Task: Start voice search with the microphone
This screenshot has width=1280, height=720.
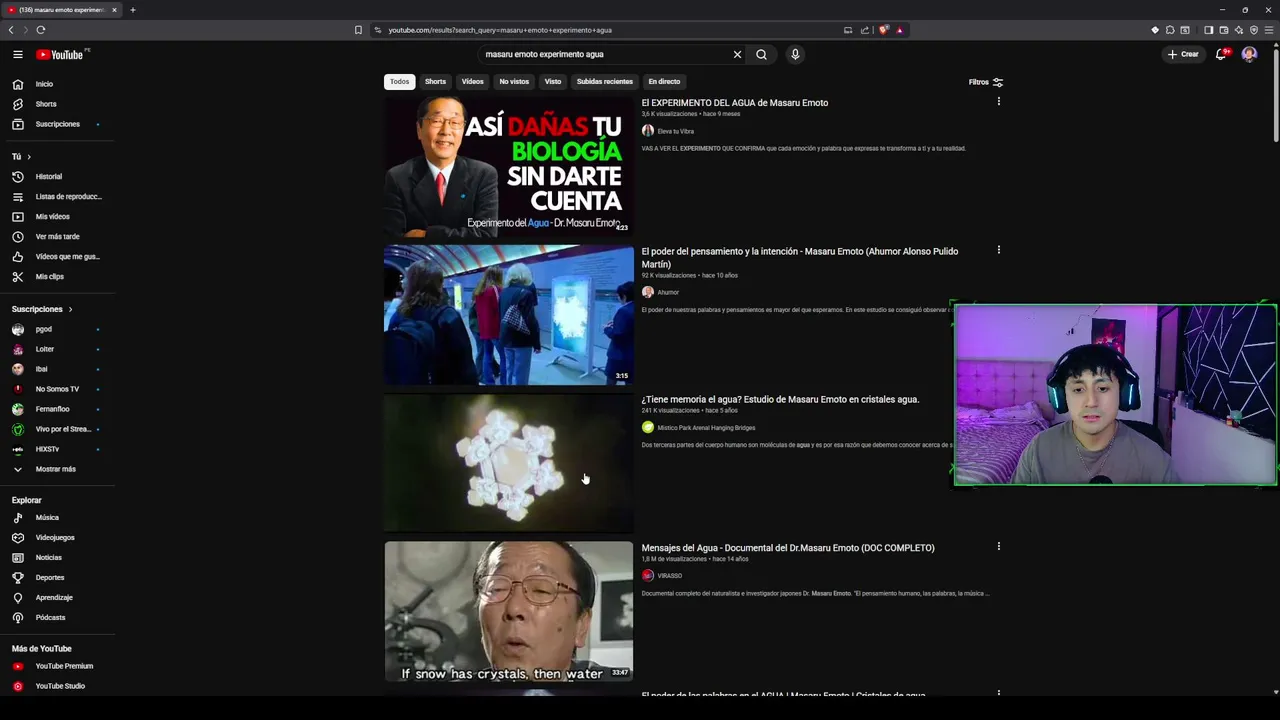Action: point(795,54)
